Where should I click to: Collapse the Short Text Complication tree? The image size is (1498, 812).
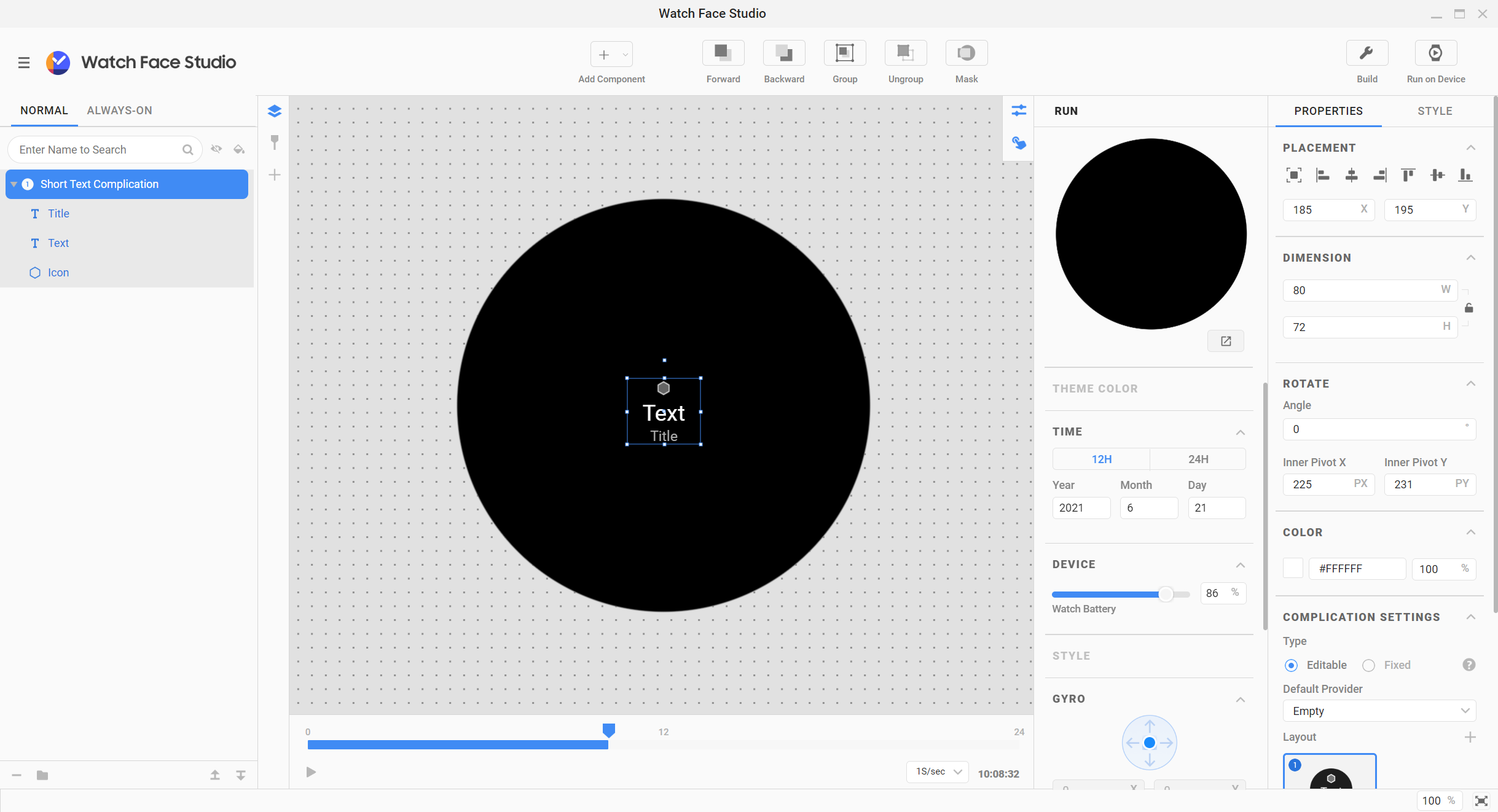coord(14,184)
